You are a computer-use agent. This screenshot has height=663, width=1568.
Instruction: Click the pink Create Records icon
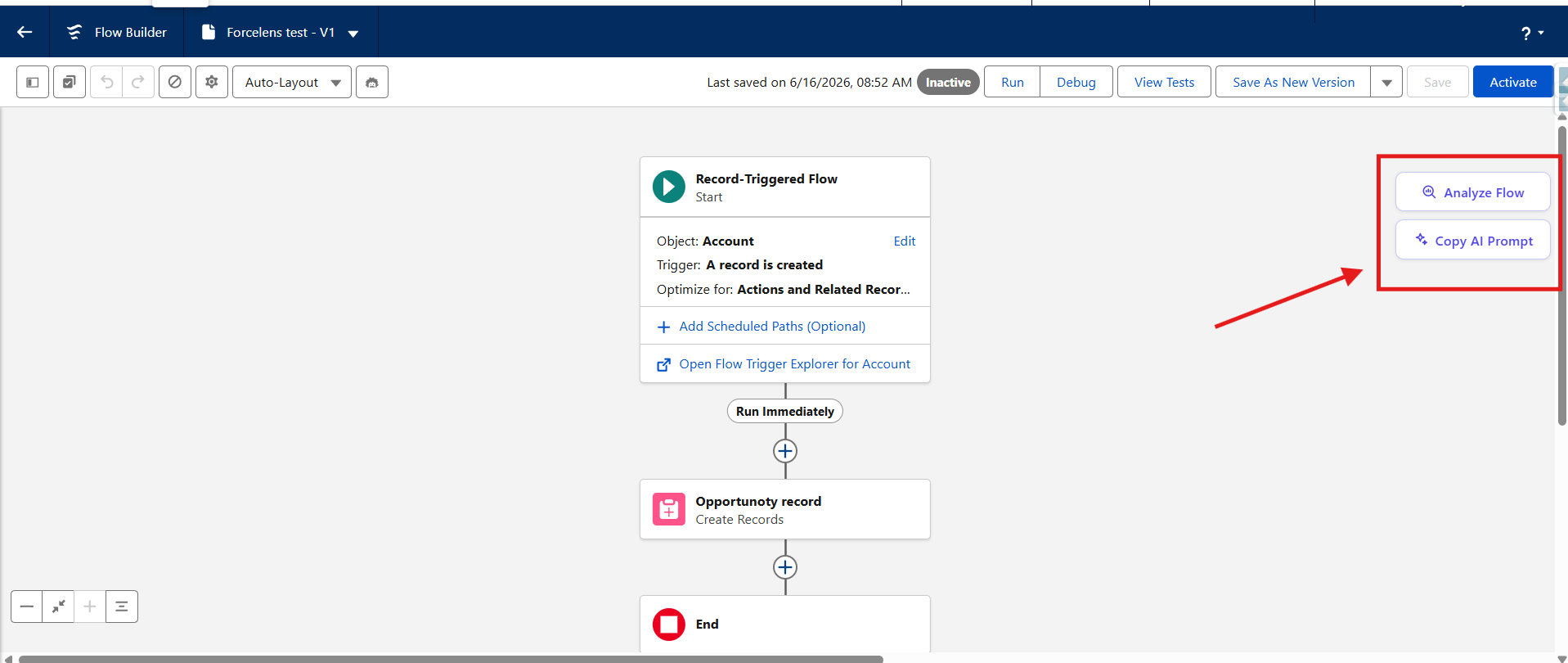669,509
